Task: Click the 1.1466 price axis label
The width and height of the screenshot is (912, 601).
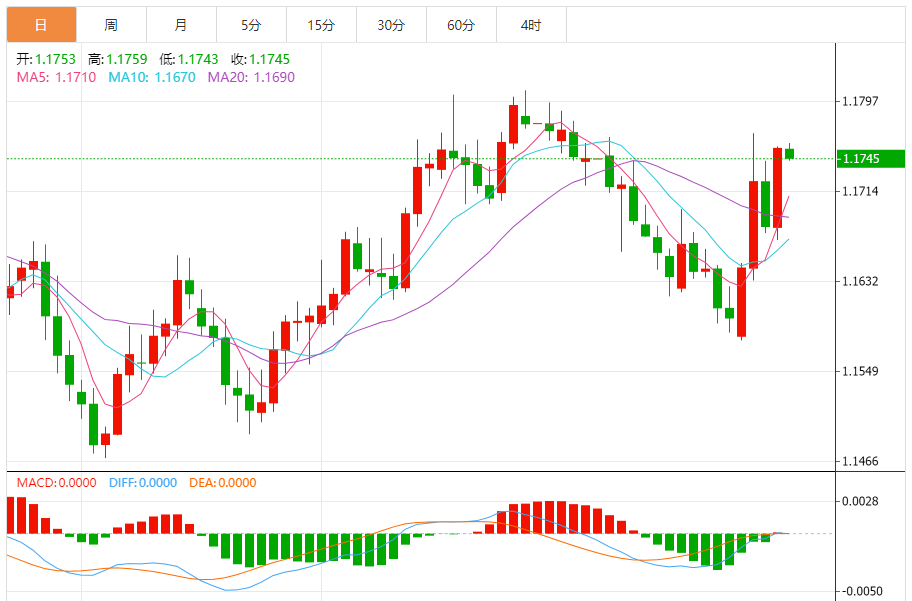Action: click(860, 461)
